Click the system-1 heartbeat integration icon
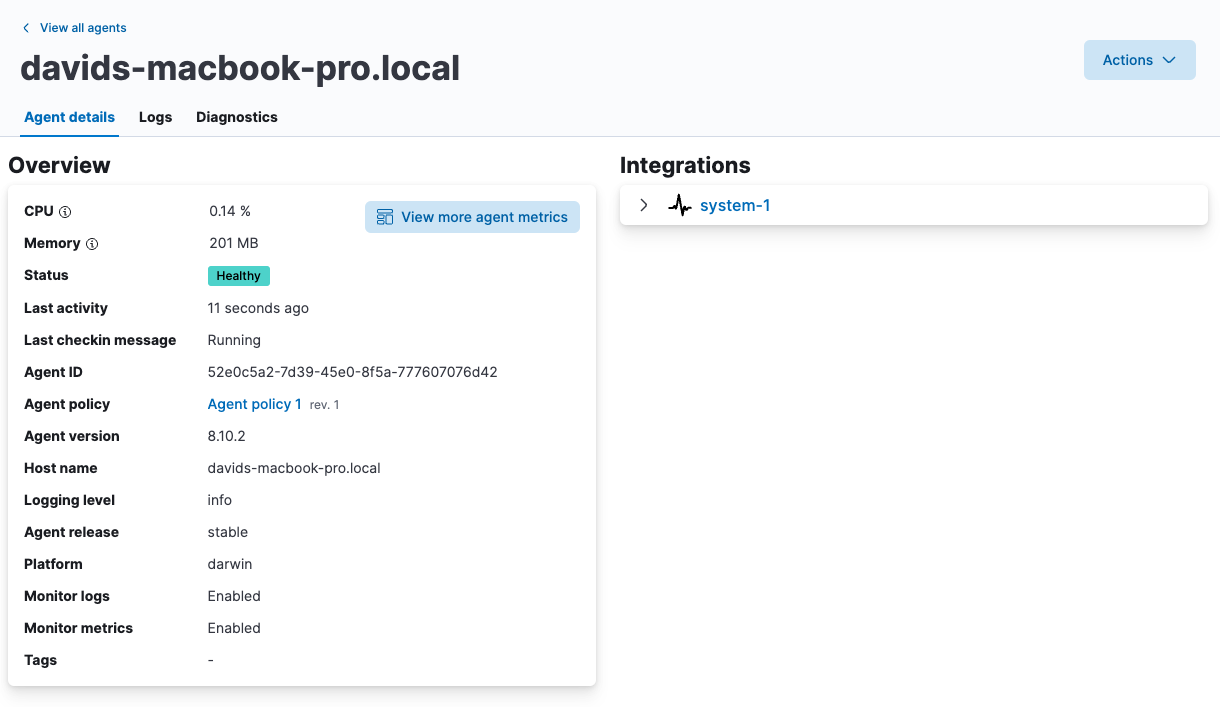1220x707 pixels. click(x=680, y=206)
